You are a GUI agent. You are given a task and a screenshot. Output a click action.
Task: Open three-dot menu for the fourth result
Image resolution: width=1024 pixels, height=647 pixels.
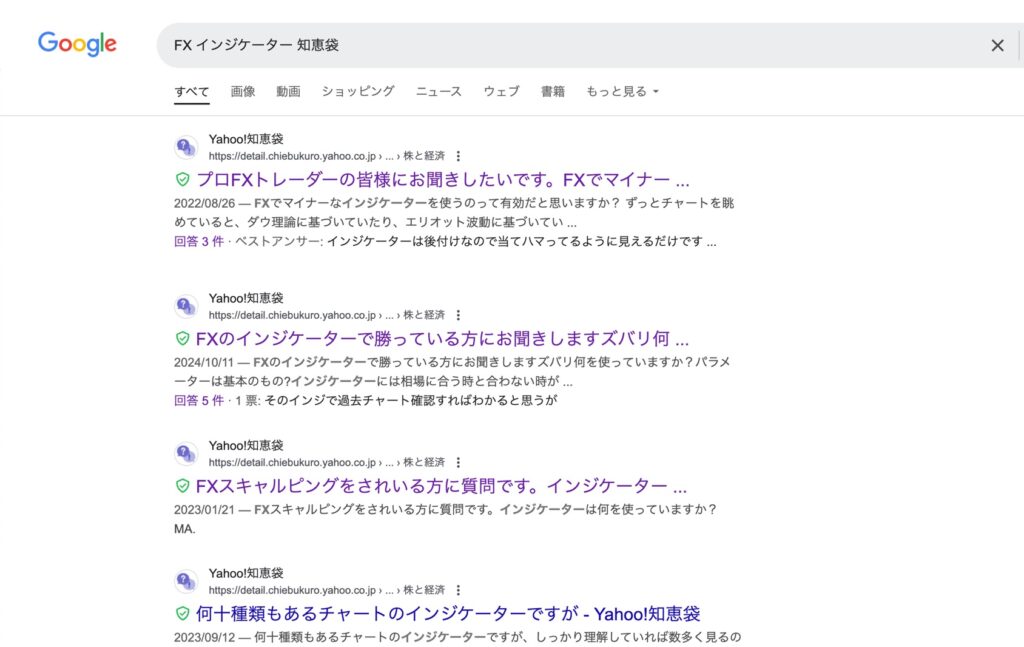point(458,590)
